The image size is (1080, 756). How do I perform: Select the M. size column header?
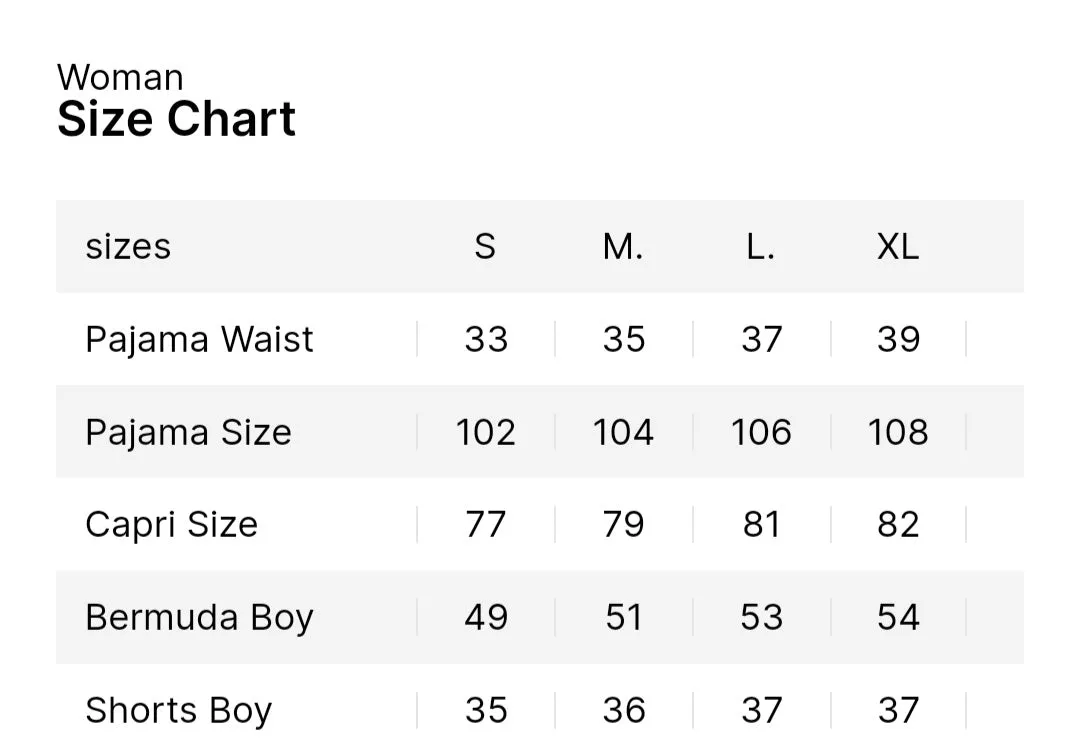coord(623,246)
